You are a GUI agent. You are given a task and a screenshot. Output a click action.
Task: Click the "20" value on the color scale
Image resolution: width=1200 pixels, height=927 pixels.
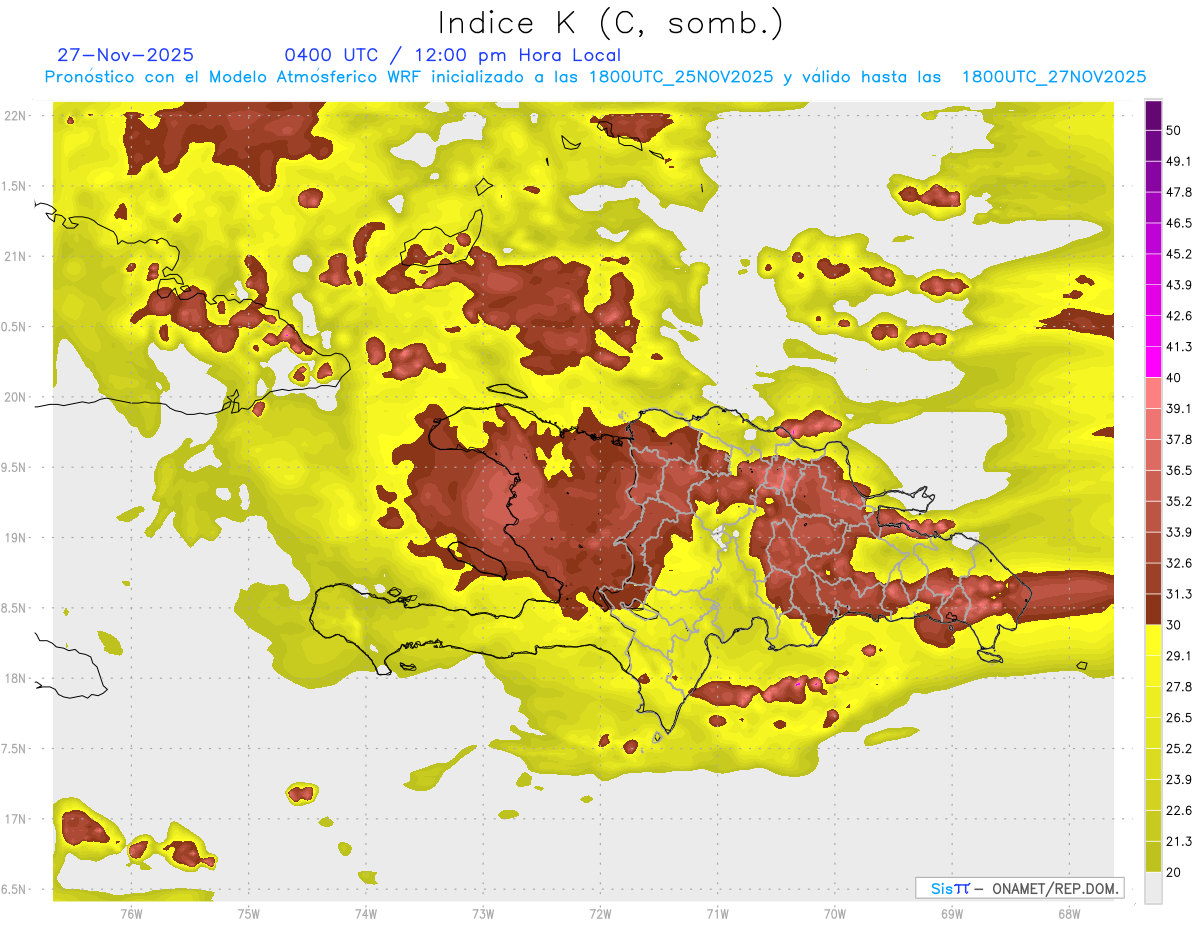[x=1175, y=872]
